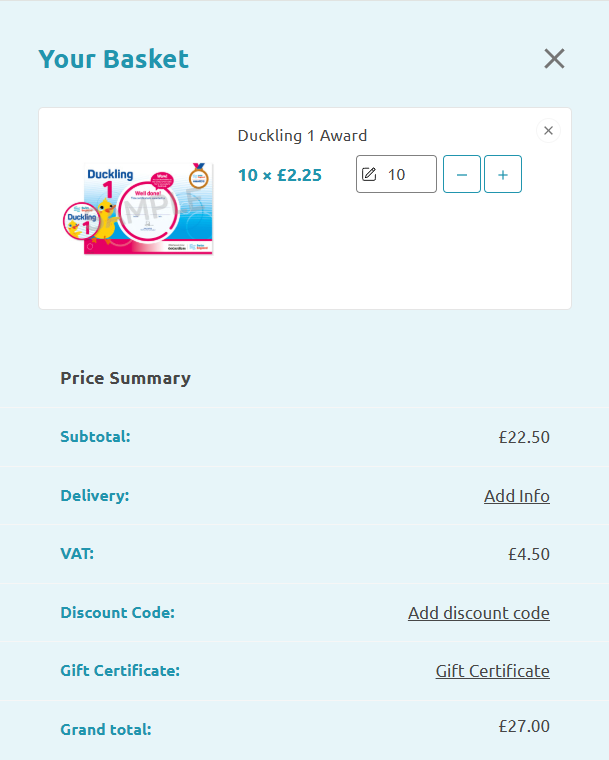609x760 pixels.
Task: Open the Duckling 1 Award product title
Action: 302,136
